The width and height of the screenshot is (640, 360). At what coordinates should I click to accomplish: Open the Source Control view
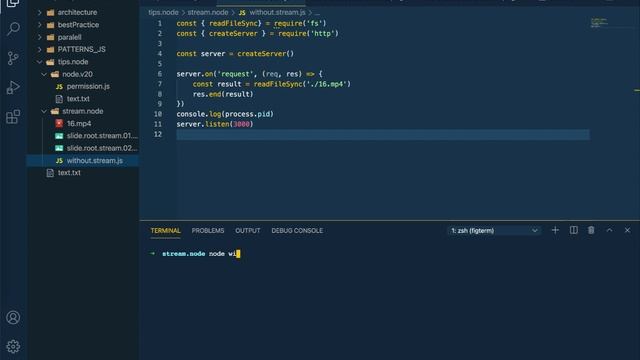tap(13, 58)
